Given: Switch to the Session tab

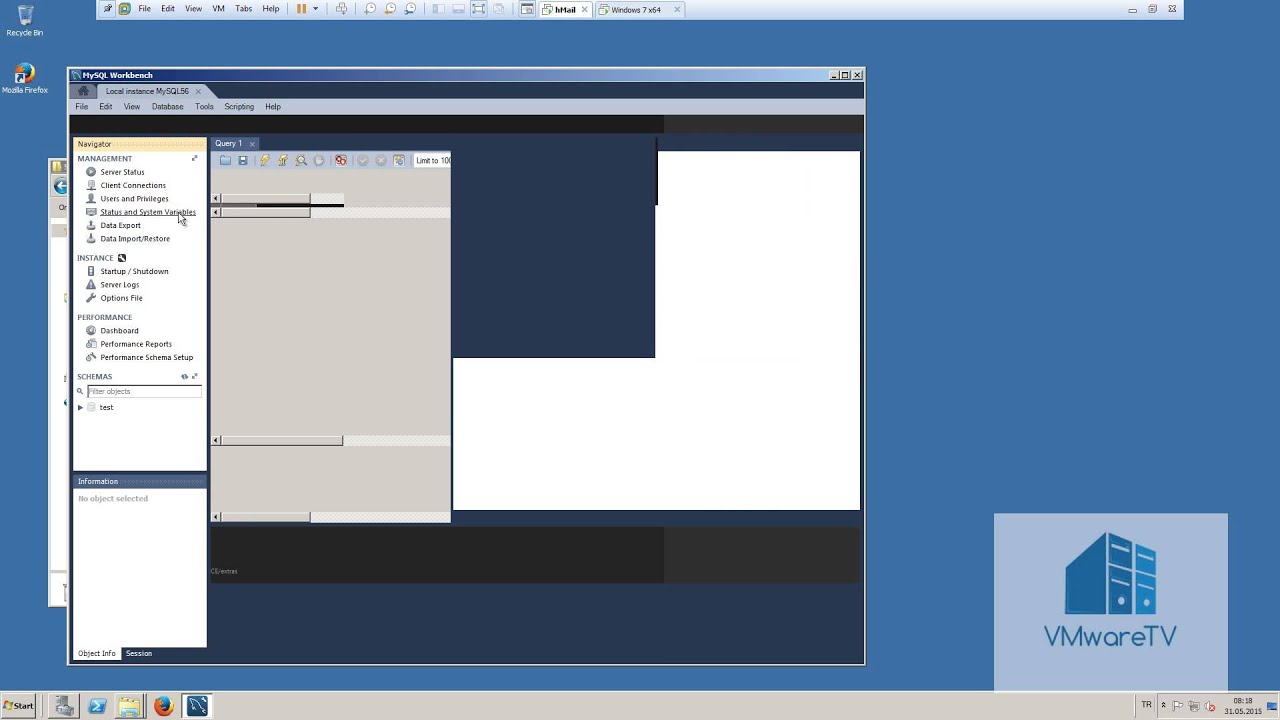Looking at the screenshot, I should 139,653.
